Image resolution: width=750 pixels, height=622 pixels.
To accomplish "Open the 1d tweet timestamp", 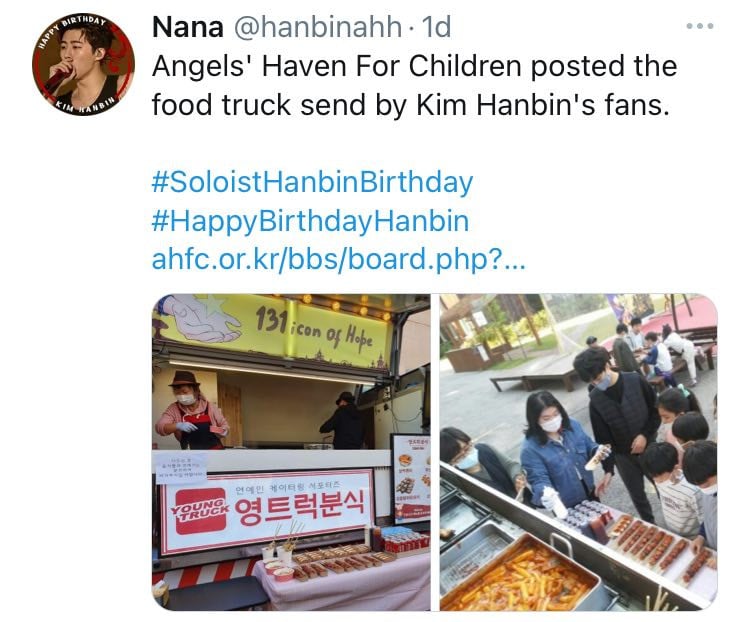I will point(436,27).
